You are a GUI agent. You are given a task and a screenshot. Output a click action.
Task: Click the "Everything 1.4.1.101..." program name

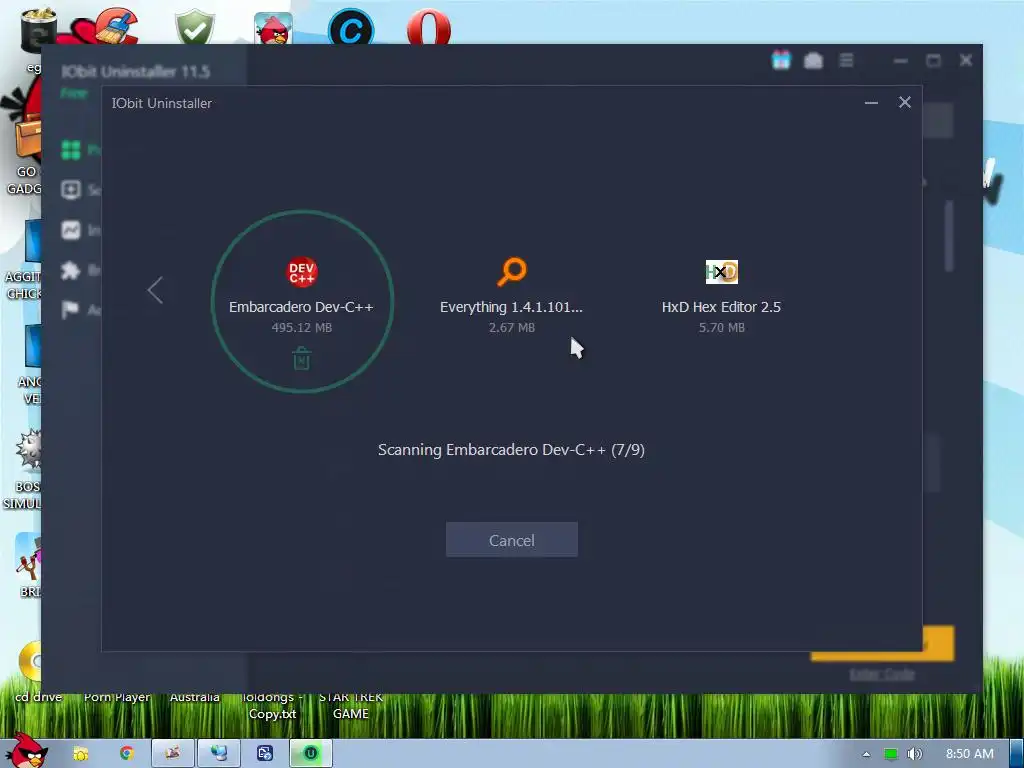coord(511,307)
